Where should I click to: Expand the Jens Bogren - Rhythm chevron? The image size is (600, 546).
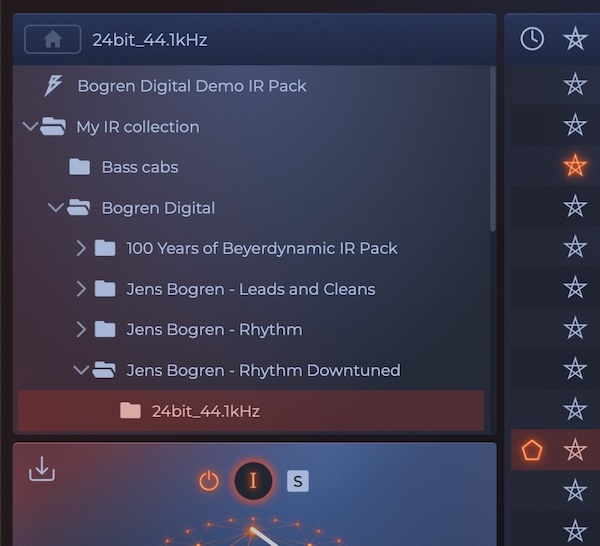(81, 329)
